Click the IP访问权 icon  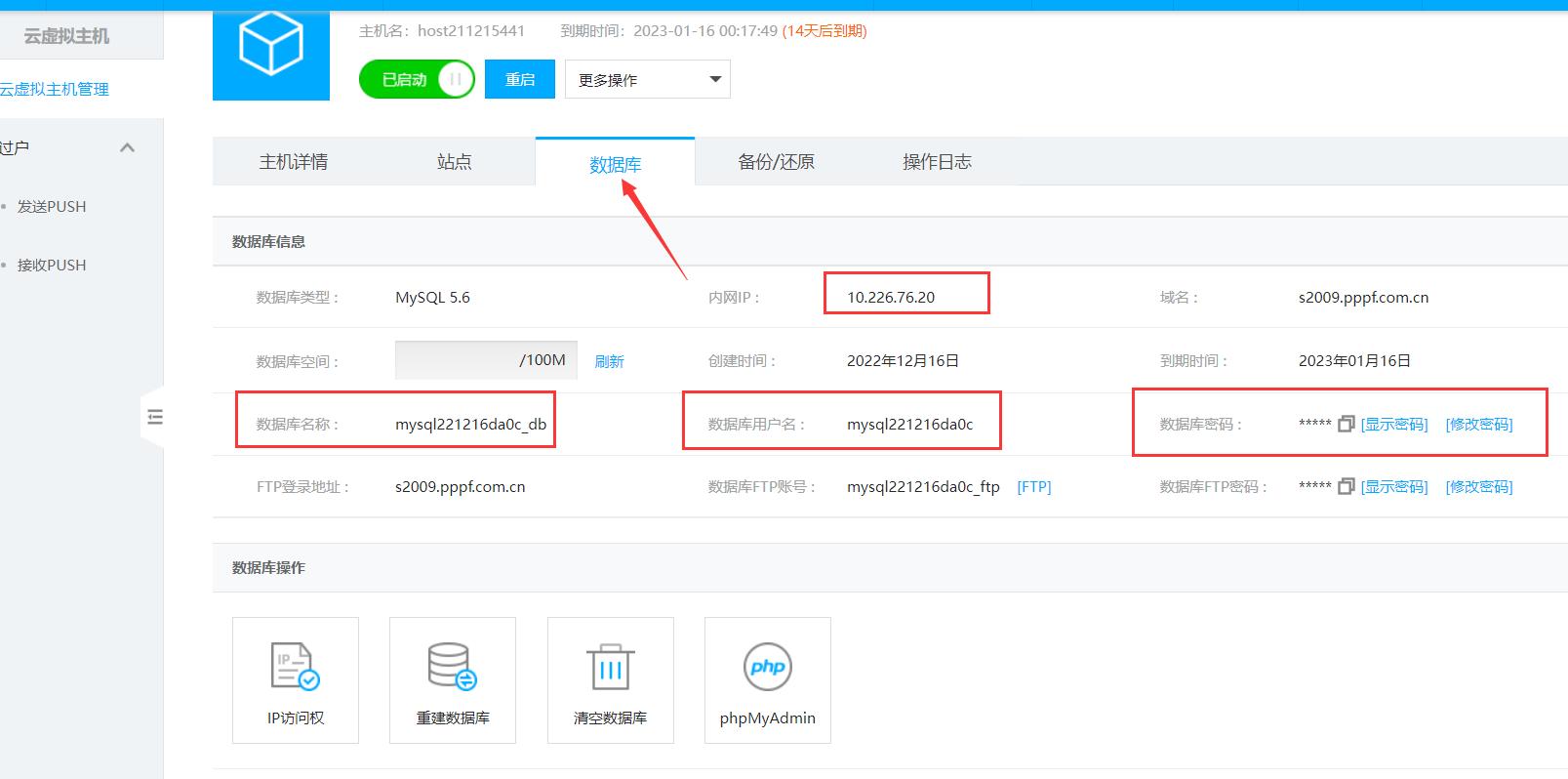tap(295, 667)
